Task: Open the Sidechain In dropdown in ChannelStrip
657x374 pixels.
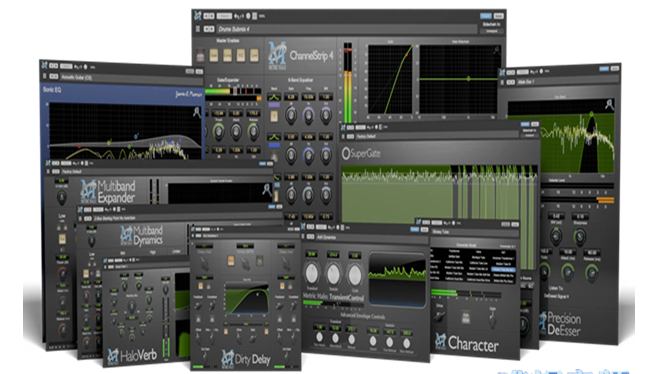Action: (x=491, y=31)
